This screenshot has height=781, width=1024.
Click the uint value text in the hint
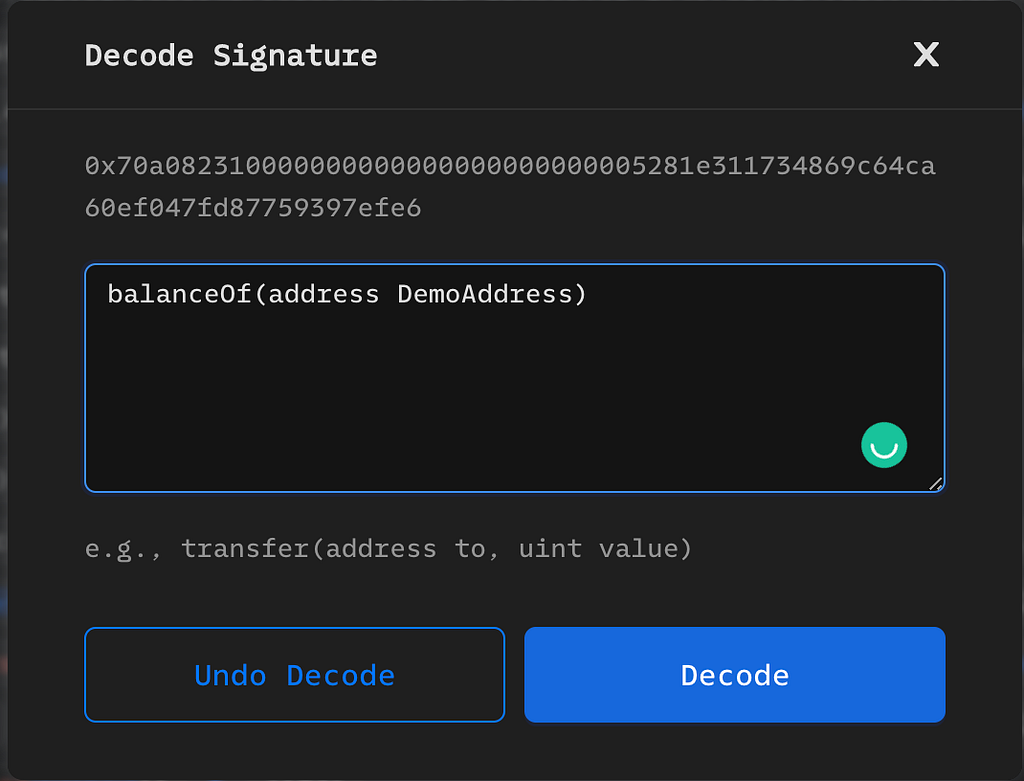pyautogui.click(x=597, y=549)
